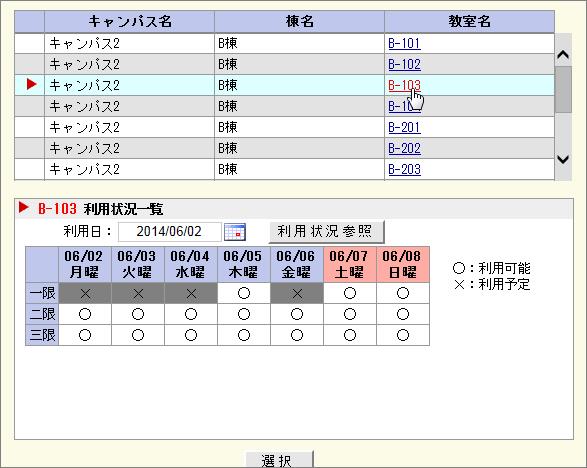Click the 選択 button
The image size is (587, 468).
[x=279, y=460]
